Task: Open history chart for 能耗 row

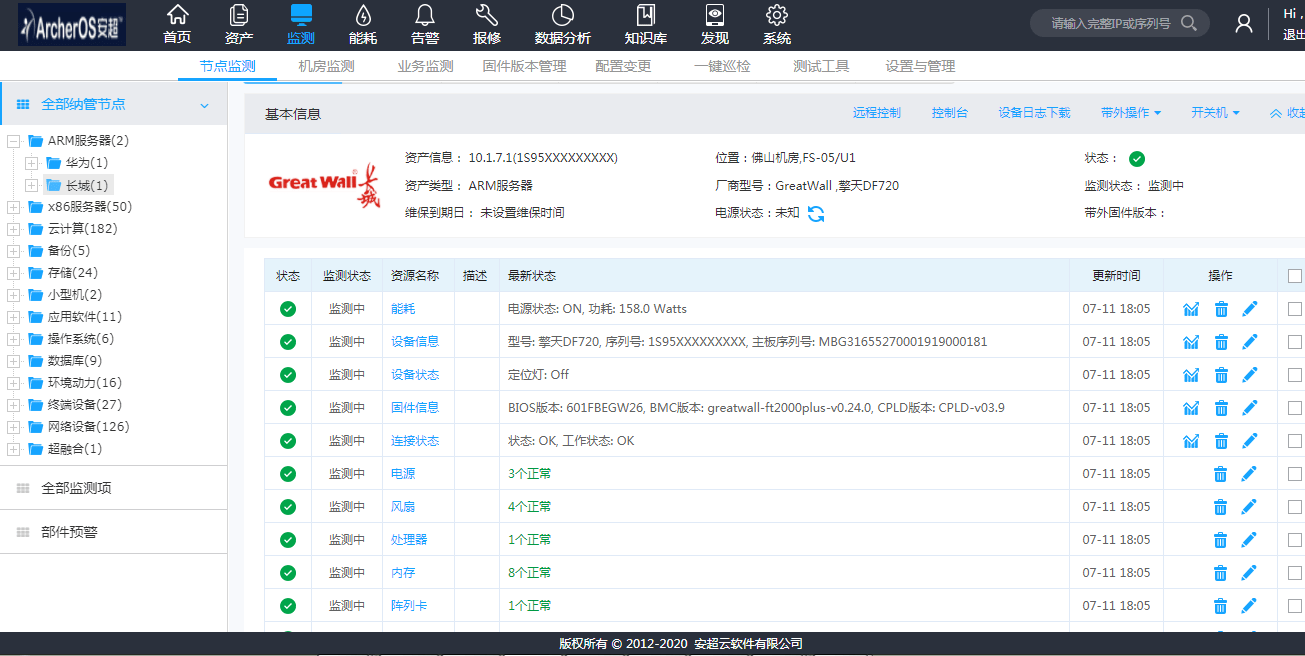Action: 1191,308
